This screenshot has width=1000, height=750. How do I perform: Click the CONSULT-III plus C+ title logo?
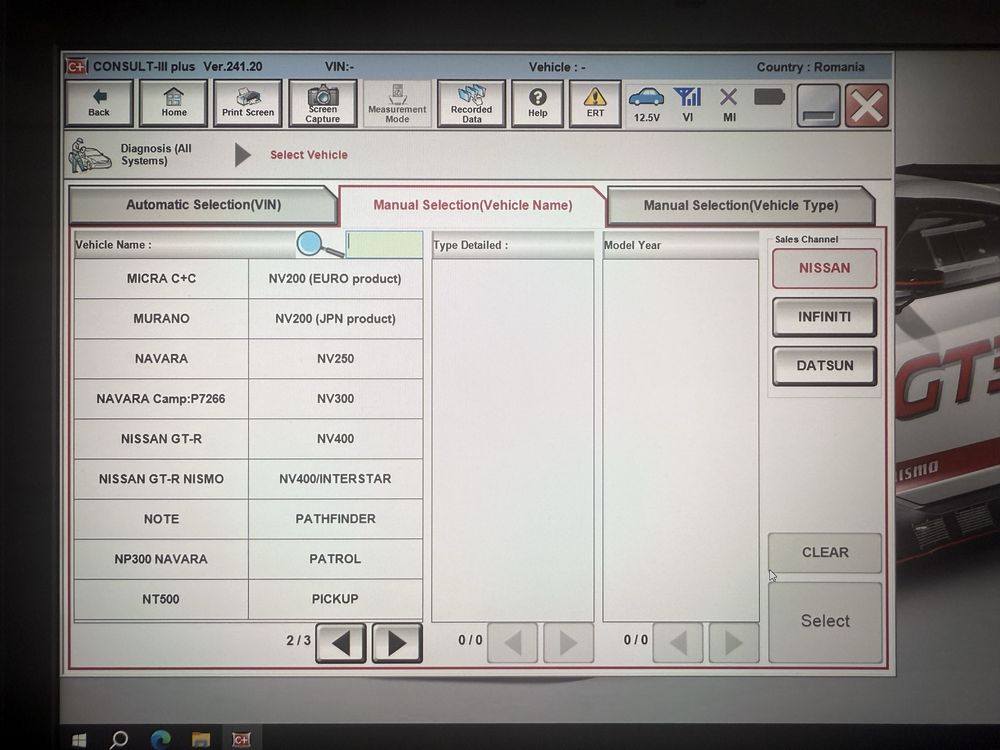(x=77, y=66)
